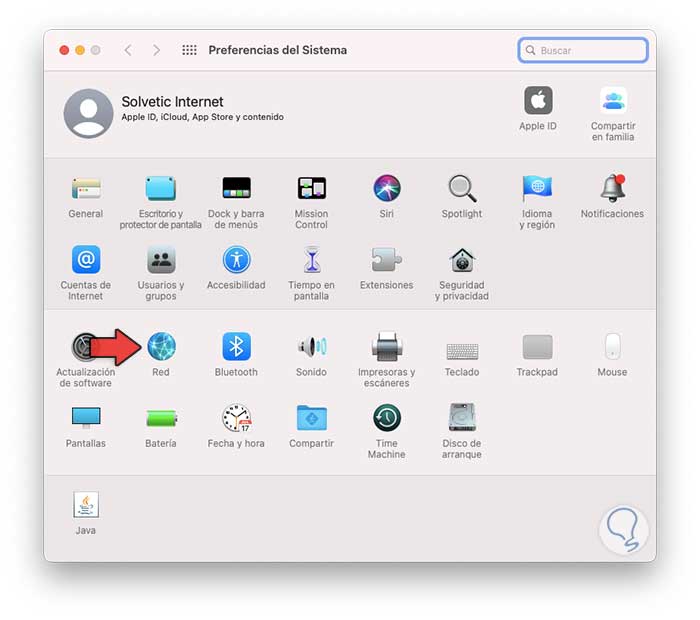Screen dimensions: 700x620
Task: Open the Java control panel
Action: [x=86, y=505]
